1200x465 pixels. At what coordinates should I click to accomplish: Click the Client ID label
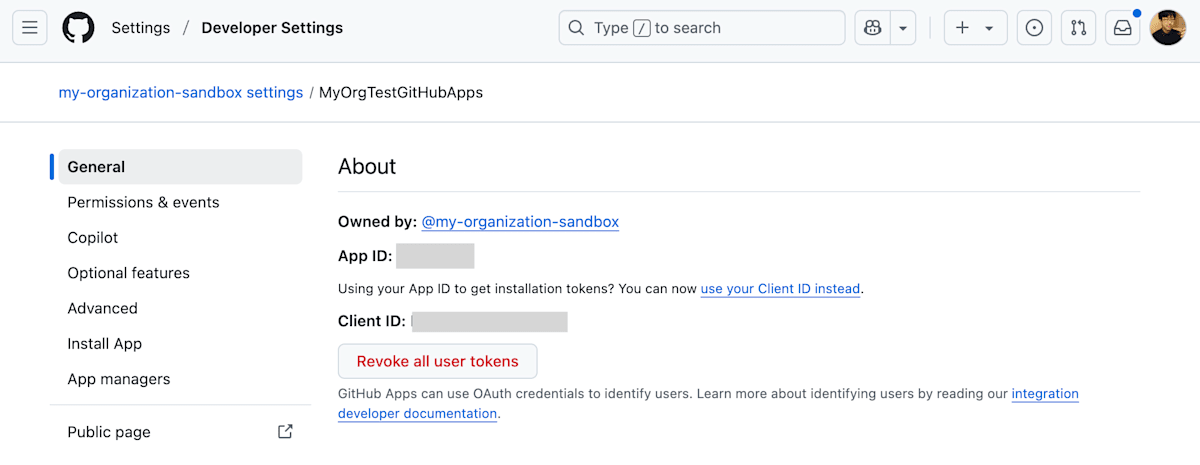372,321
